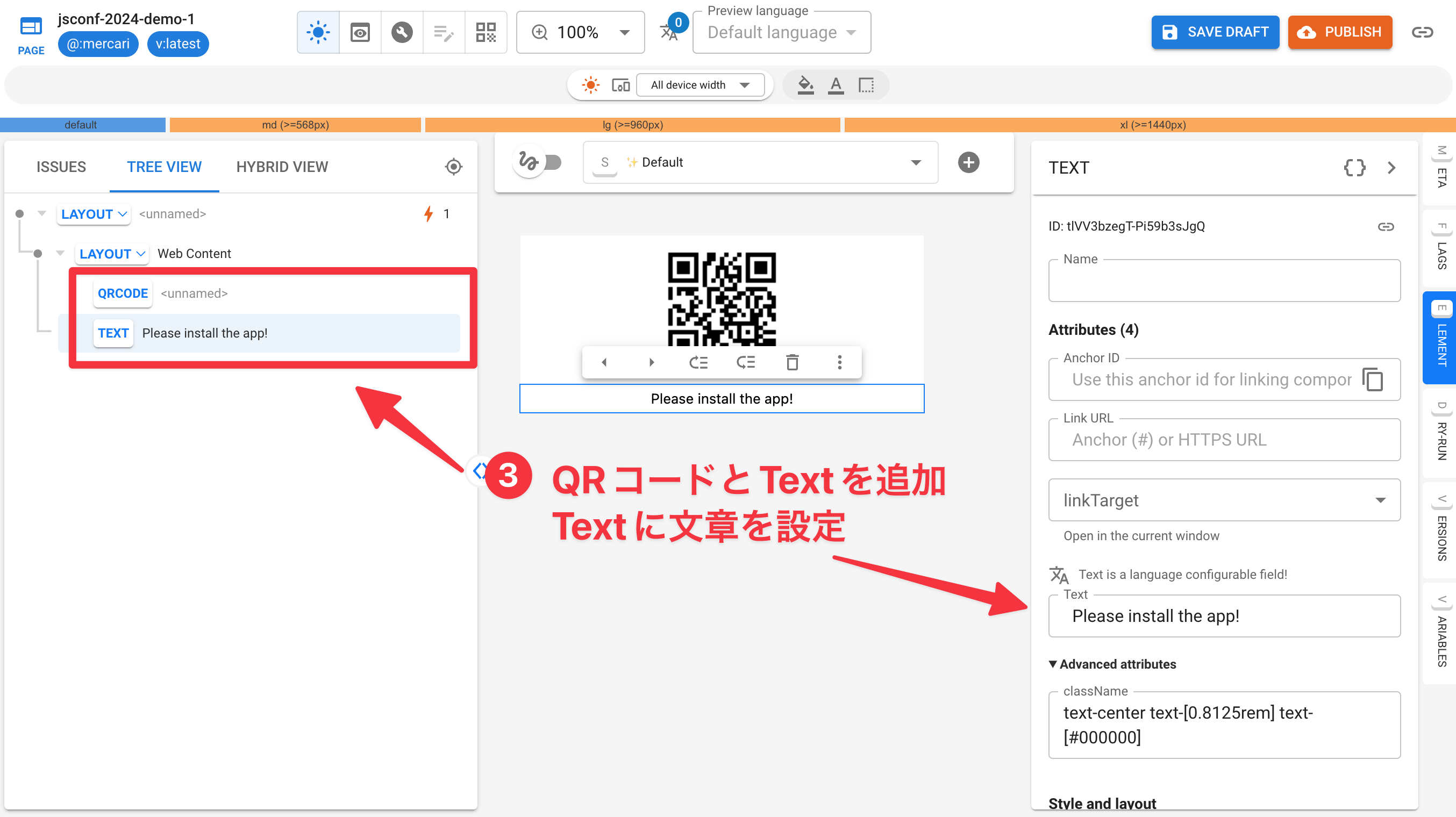Click the PUBLISH button

(1339, 32)
